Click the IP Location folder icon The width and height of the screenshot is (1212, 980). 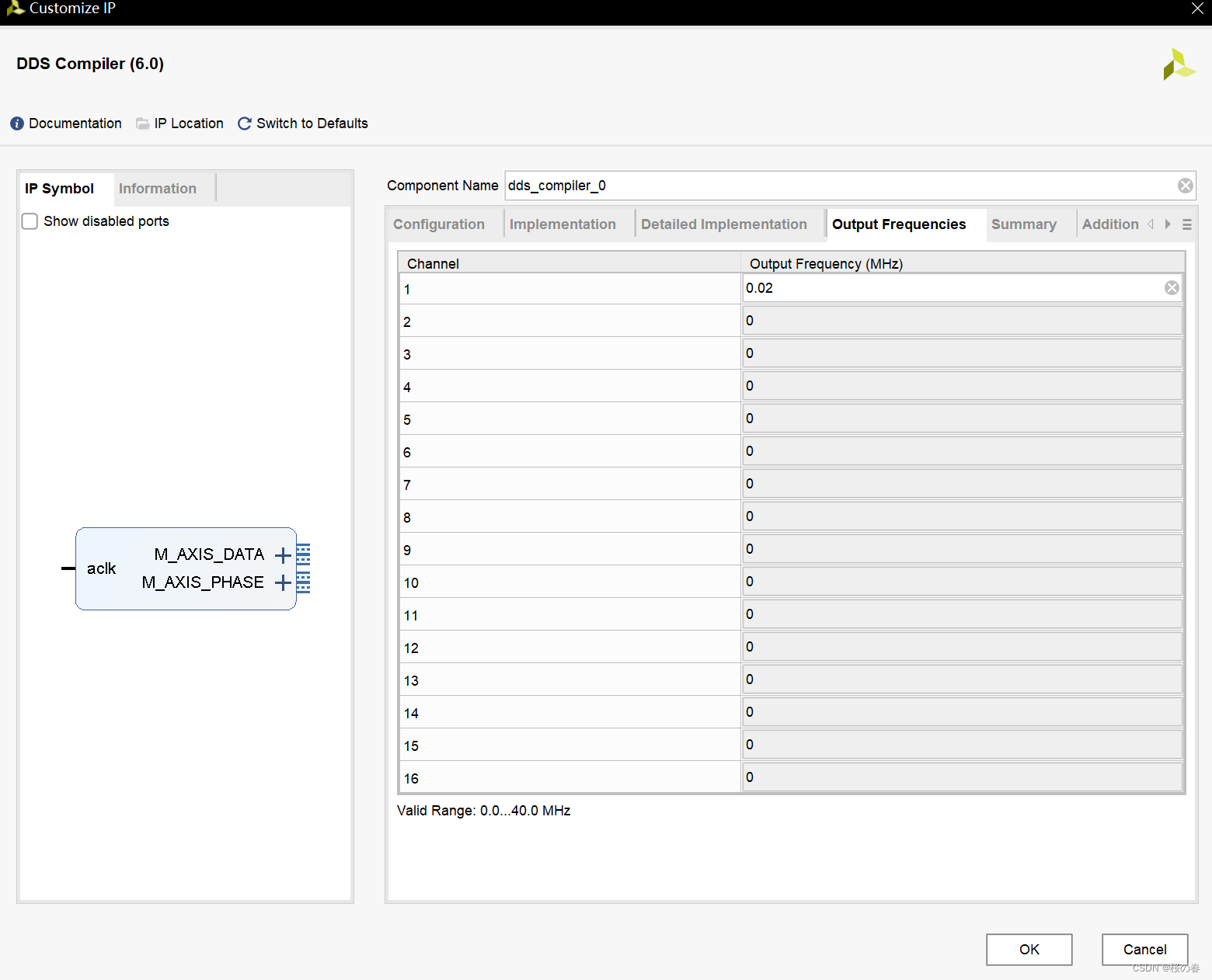[143, 123]
